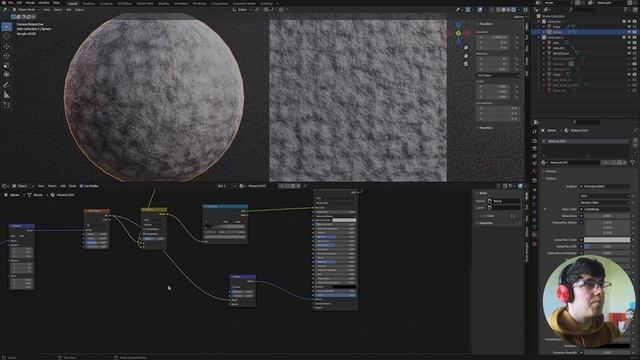Open the Render properties tab icon

[535, 141]
